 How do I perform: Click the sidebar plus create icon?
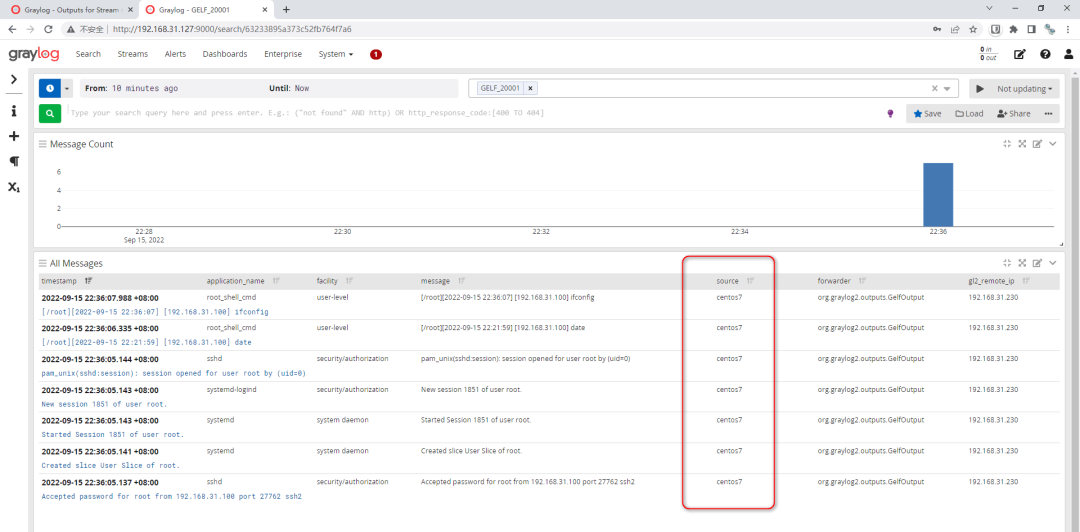click(13, 136)
